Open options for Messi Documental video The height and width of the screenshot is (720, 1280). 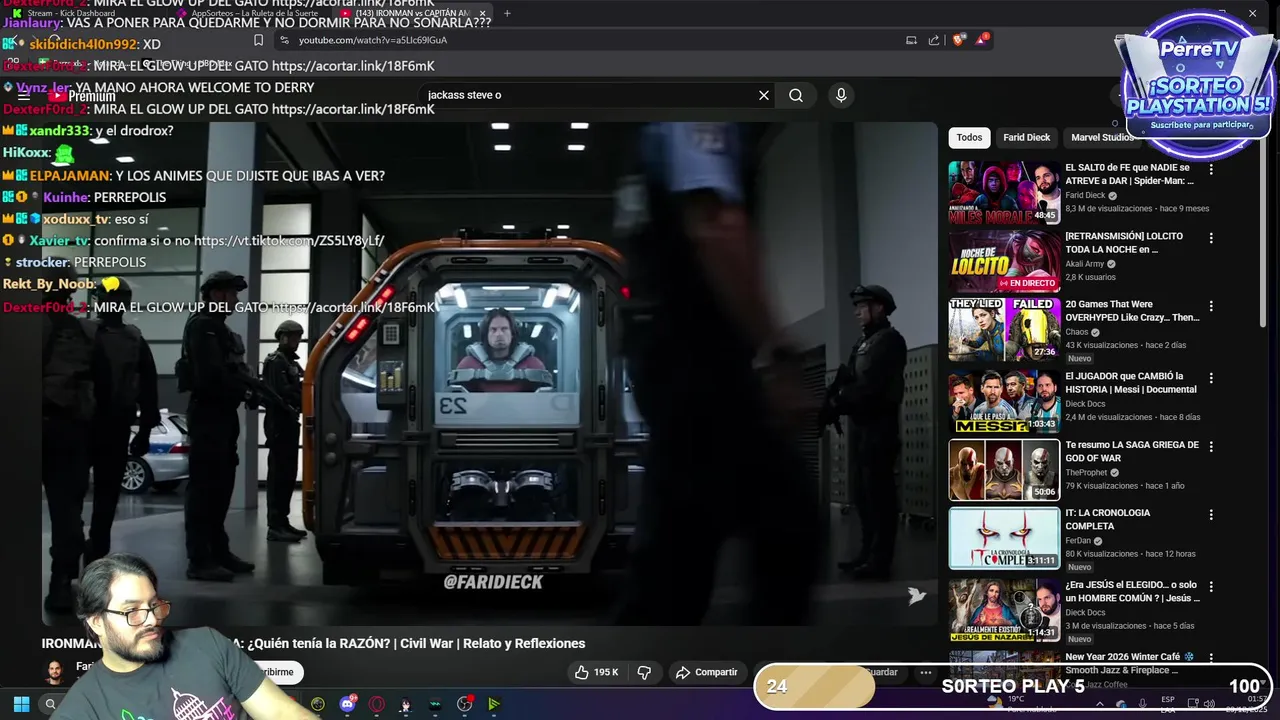[1211, 378]
